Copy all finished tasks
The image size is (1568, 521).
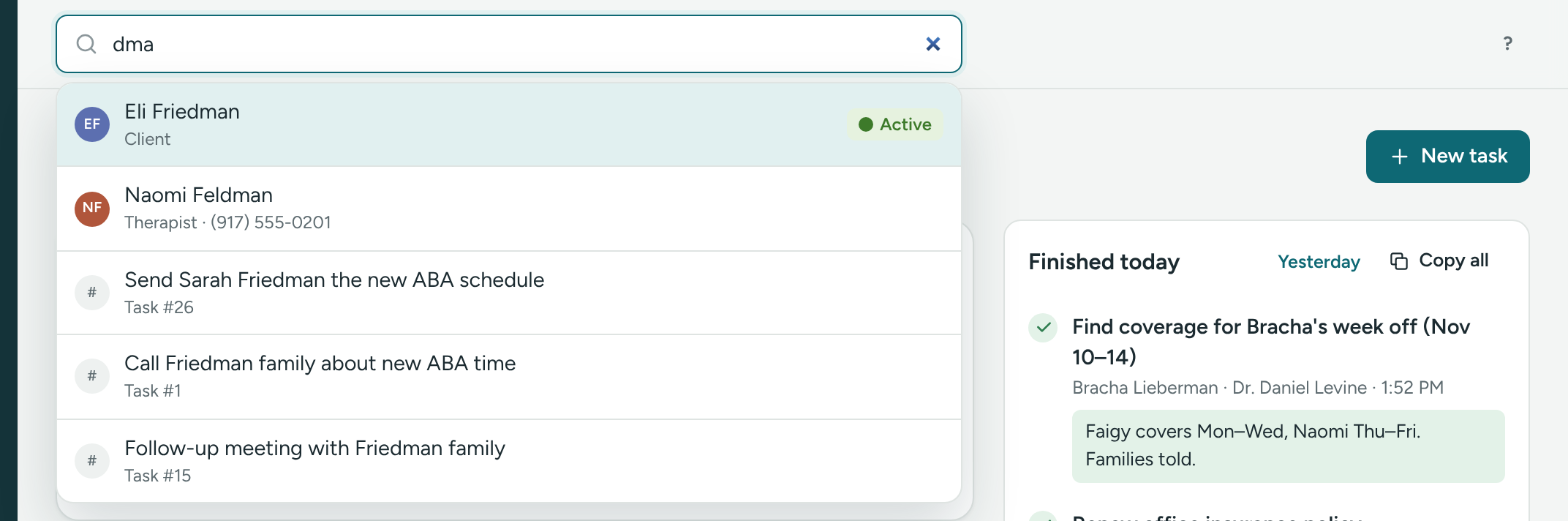(1439, 261)
